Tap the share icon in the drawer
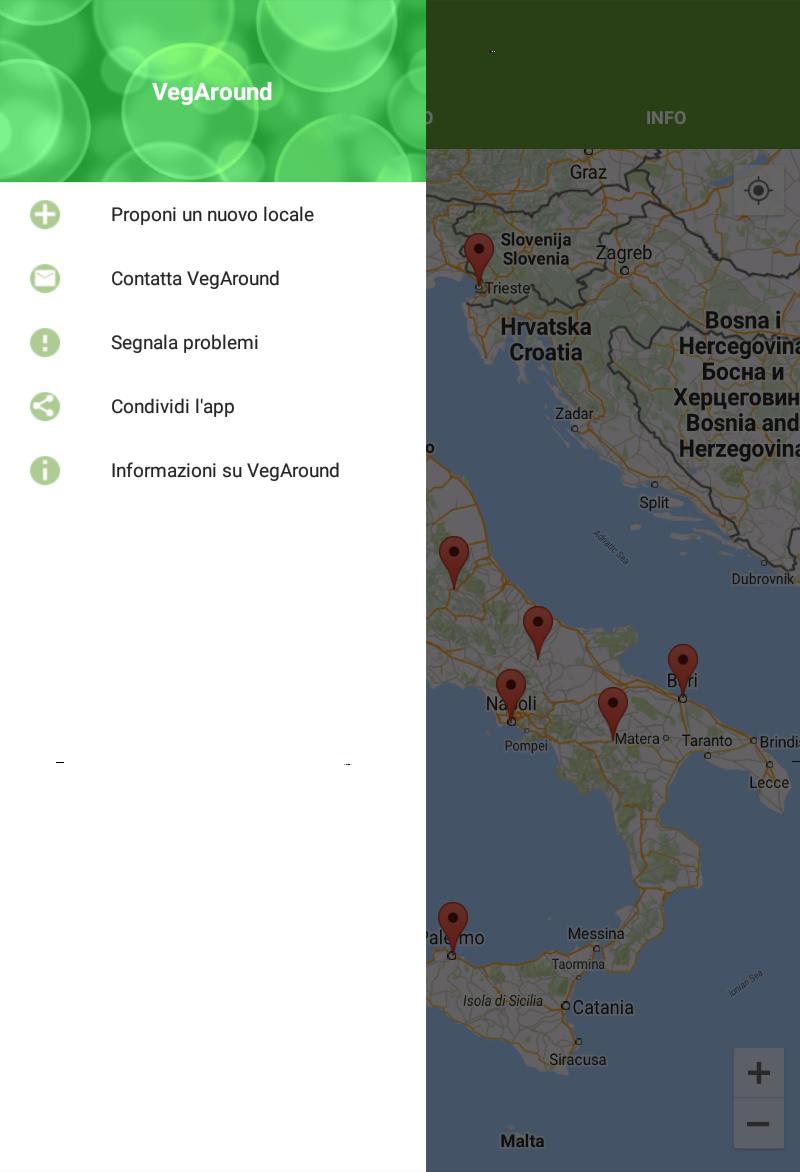Screen dimensions: 800x1172 tap(45, 407)
